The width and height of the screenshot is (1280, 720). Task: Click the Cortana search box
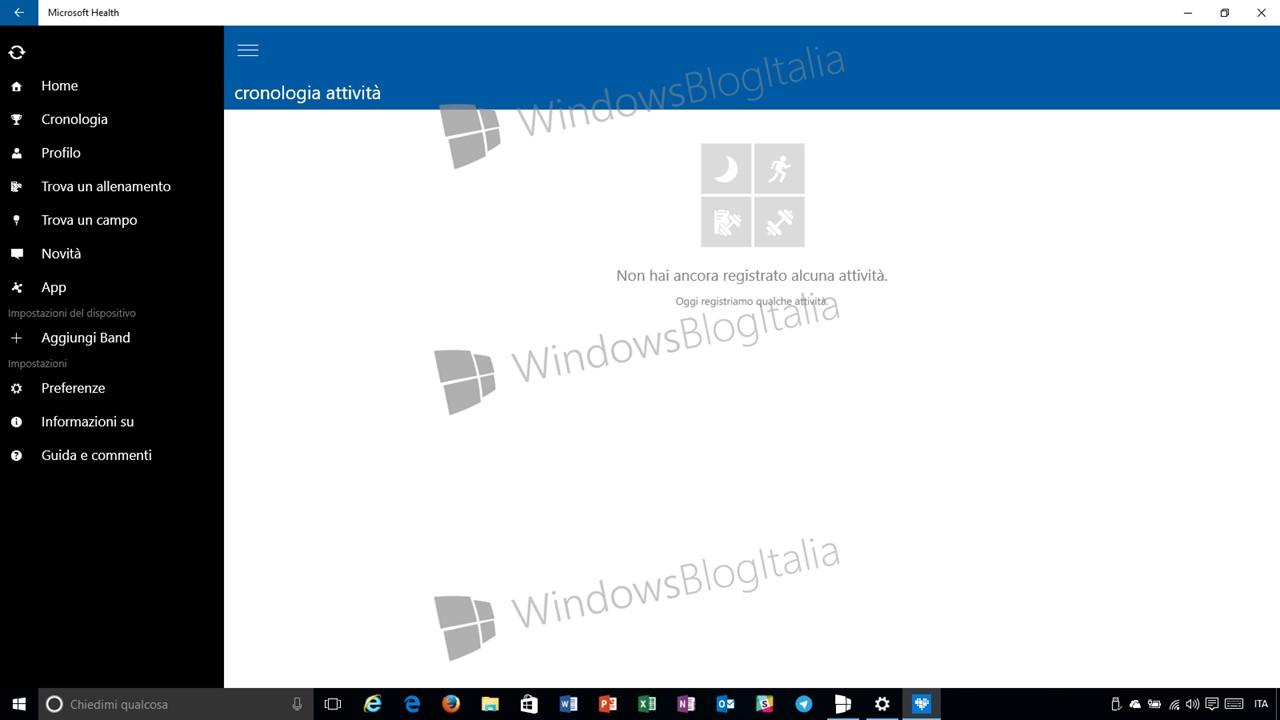[x=176, y=704]
